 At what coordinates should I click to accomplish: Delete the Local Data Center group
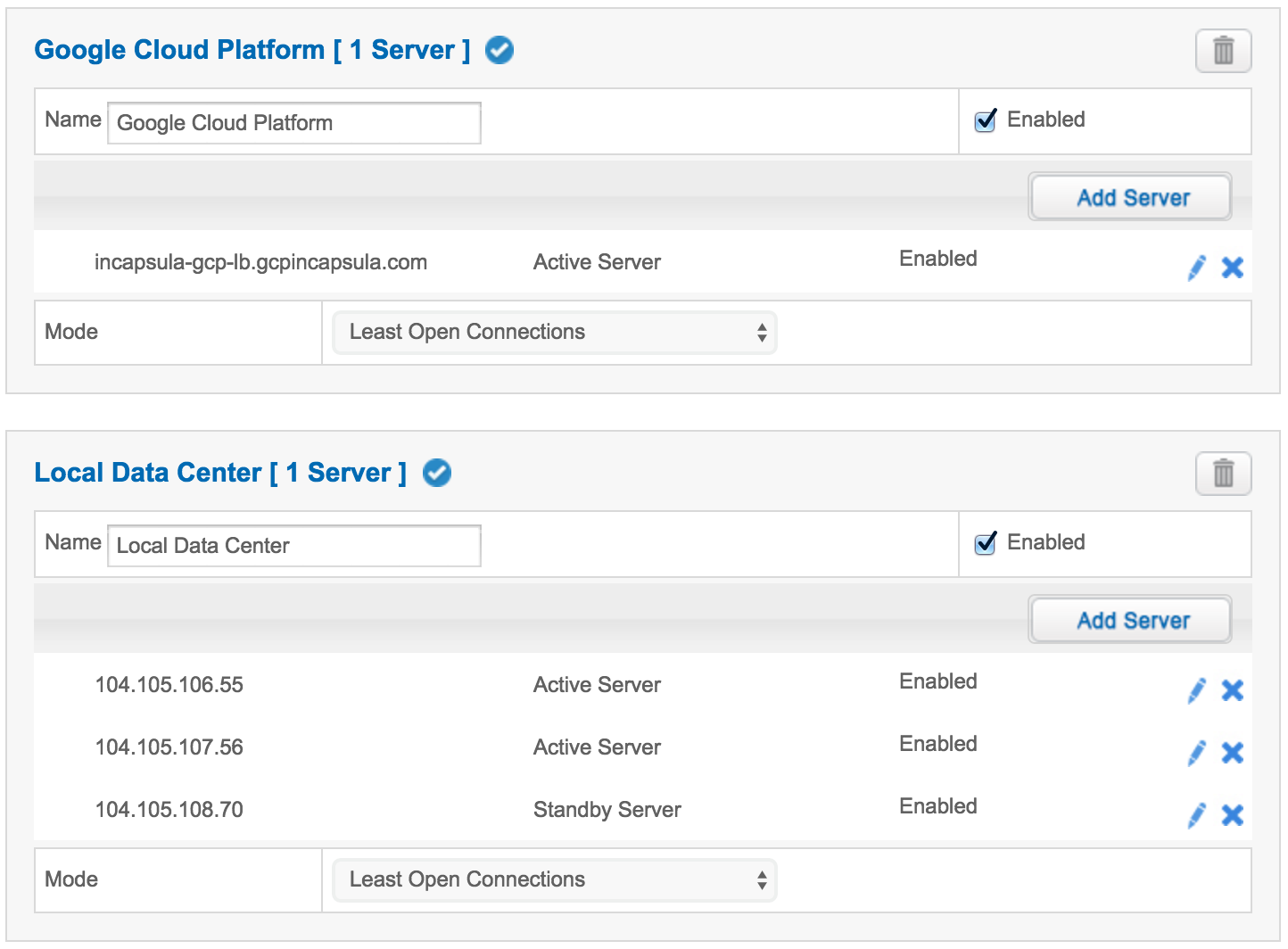click(x=1223, y=474)
